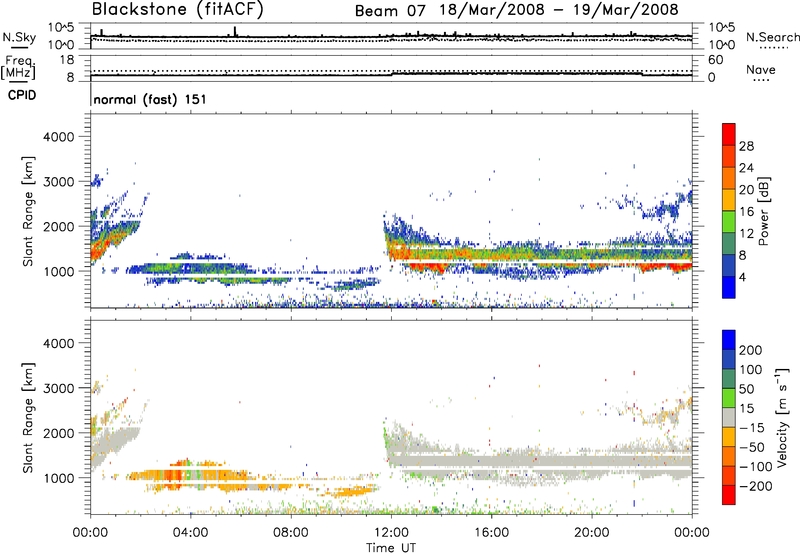Pick Velocity colorbar segment between 15 and 50
Image resolution: width=800 pixels, height=554 pixels.
pyautogui.click(x=729, y=398)
